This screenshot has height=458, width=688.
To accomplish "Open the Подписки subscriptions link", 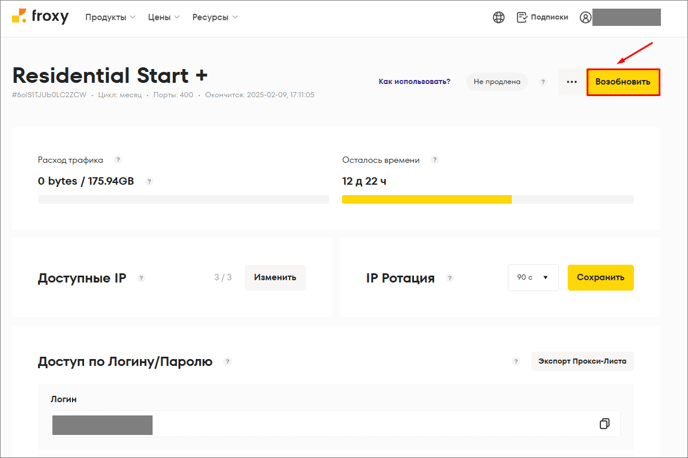I will coord(542,17).
